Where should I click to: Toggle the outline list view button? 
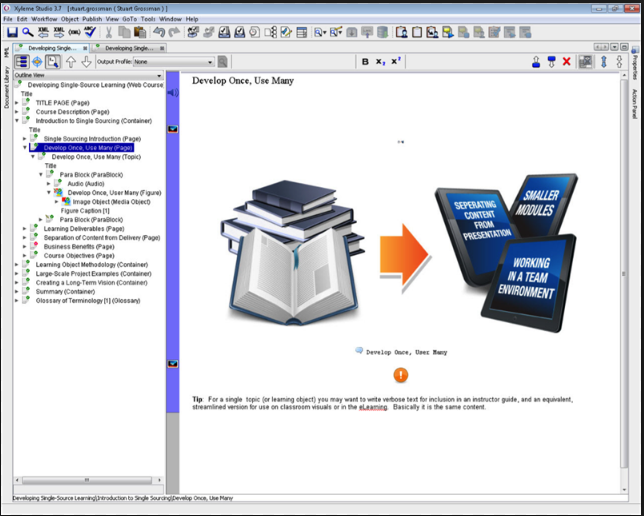point(22,62)
